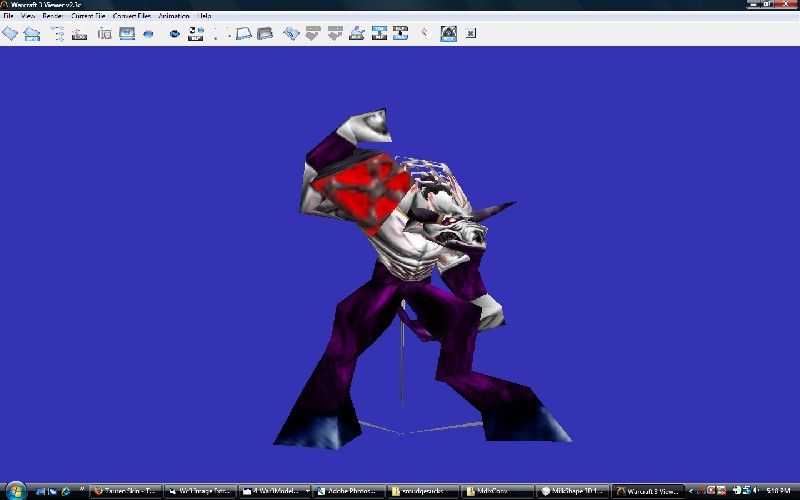
Task: Click the twin columns toolbar icon
Action: coord(105,34)
